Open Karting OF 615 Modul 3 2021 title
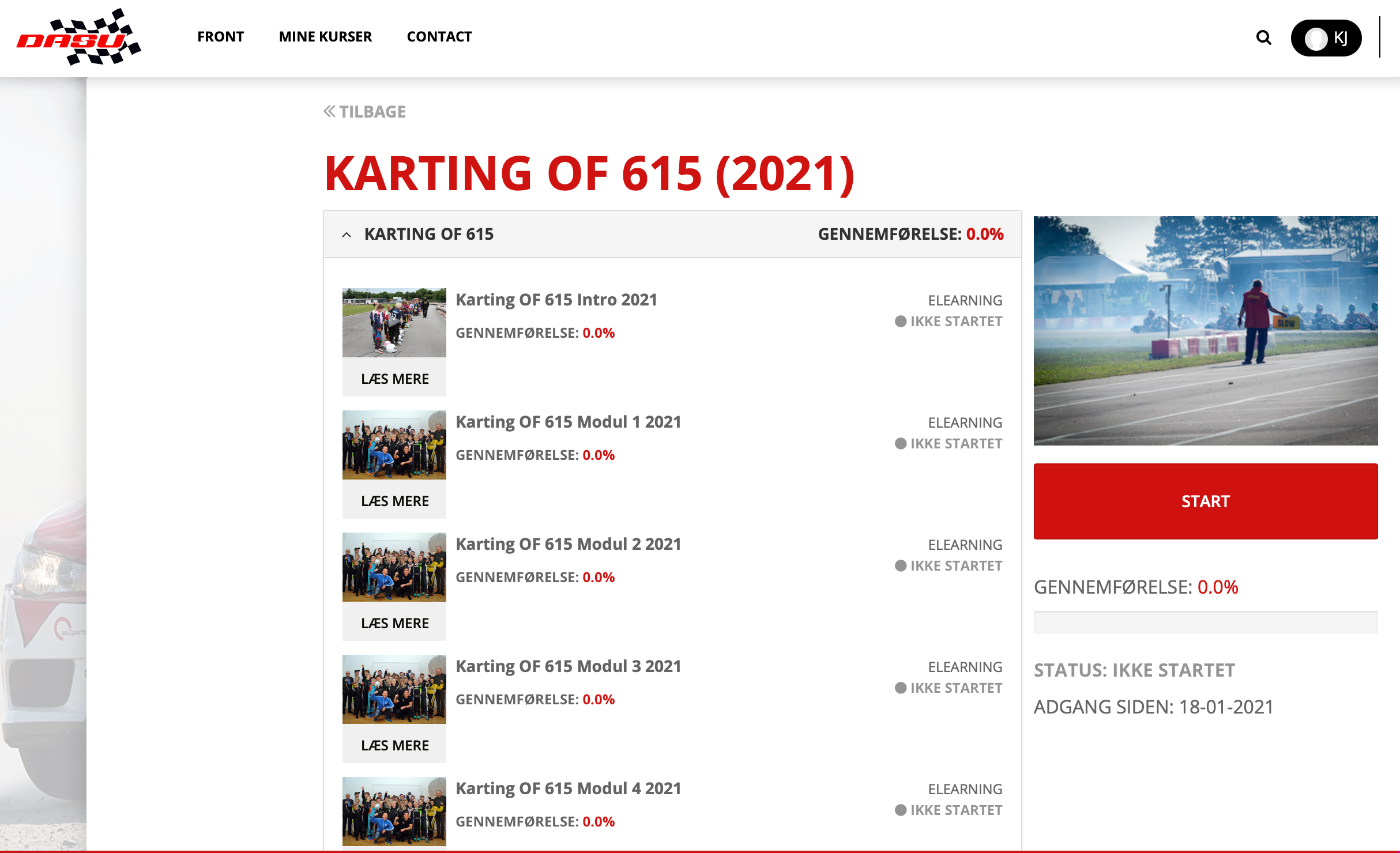1400x853 pixels. pyautogui.click(x=569, y=666)
